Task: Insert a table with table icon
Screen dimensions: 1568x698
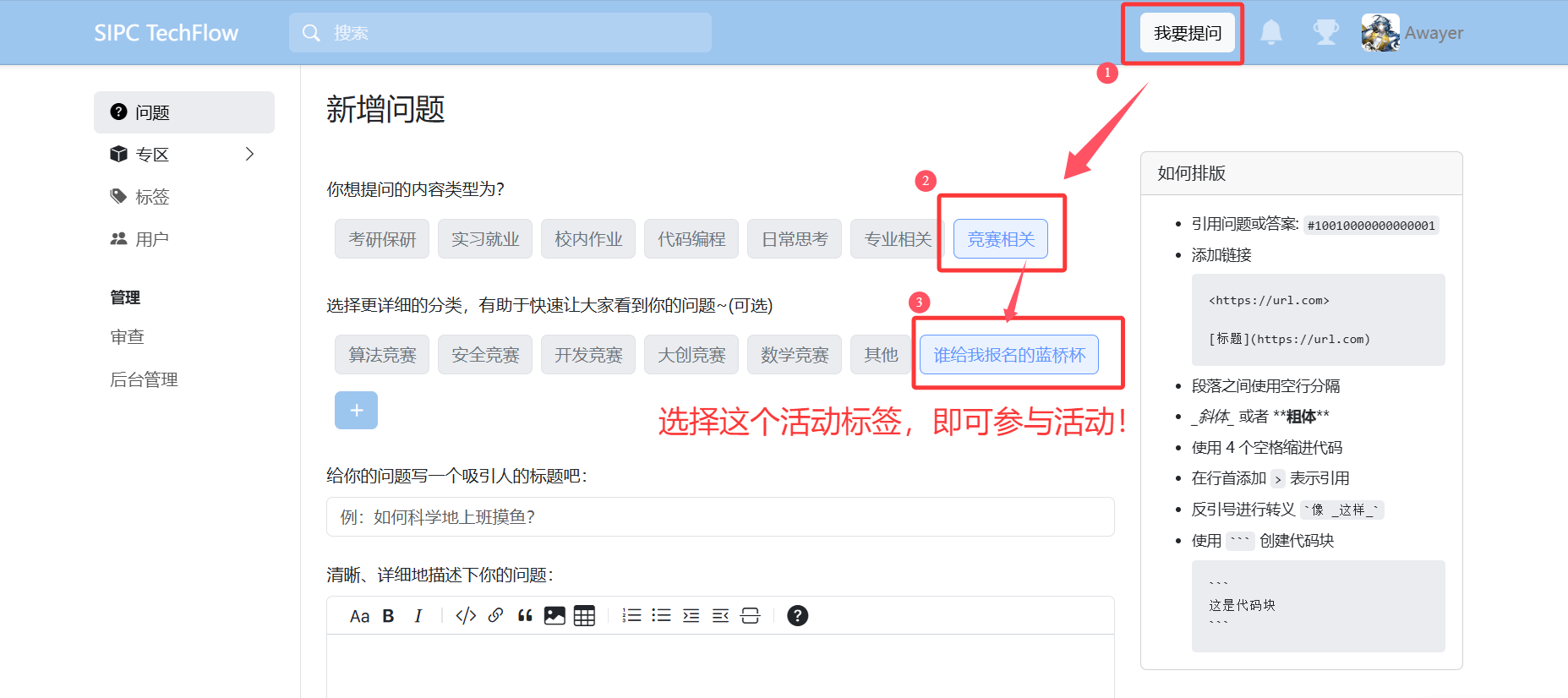Action: [x=584, y=615]
